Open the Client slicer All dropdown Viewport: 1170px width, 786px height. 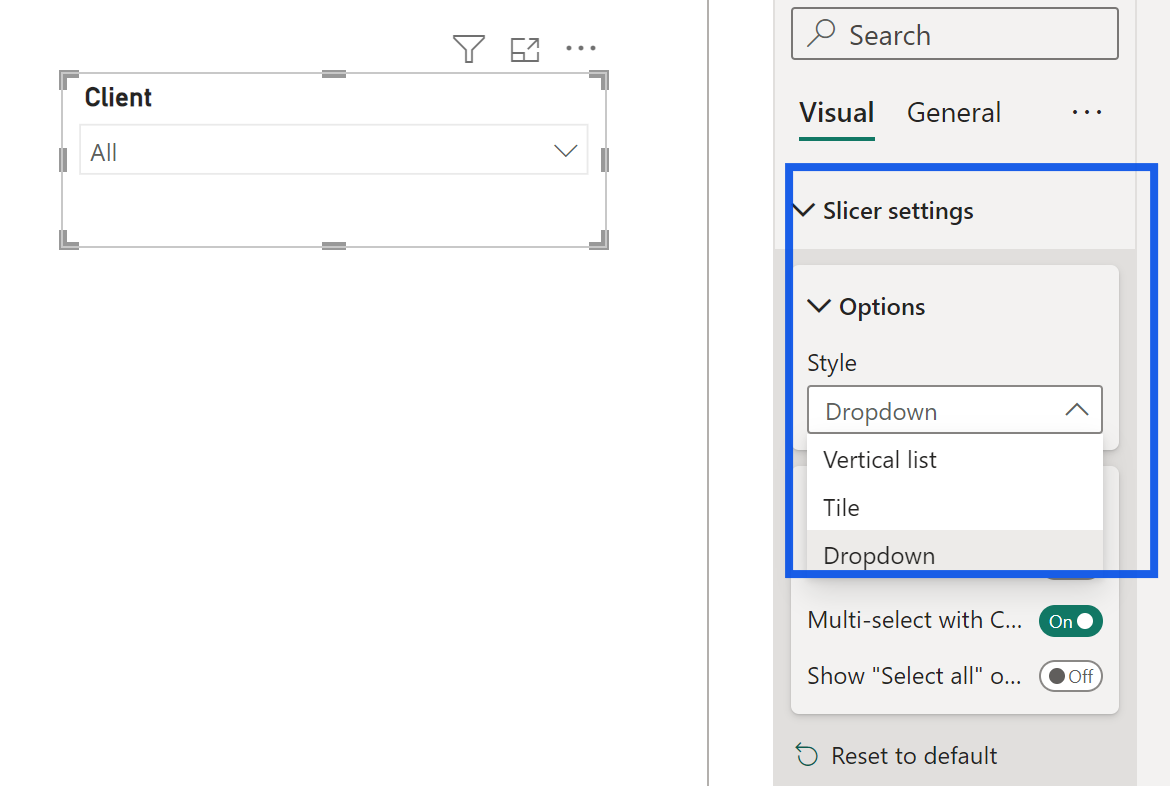(x=334, y=150)
